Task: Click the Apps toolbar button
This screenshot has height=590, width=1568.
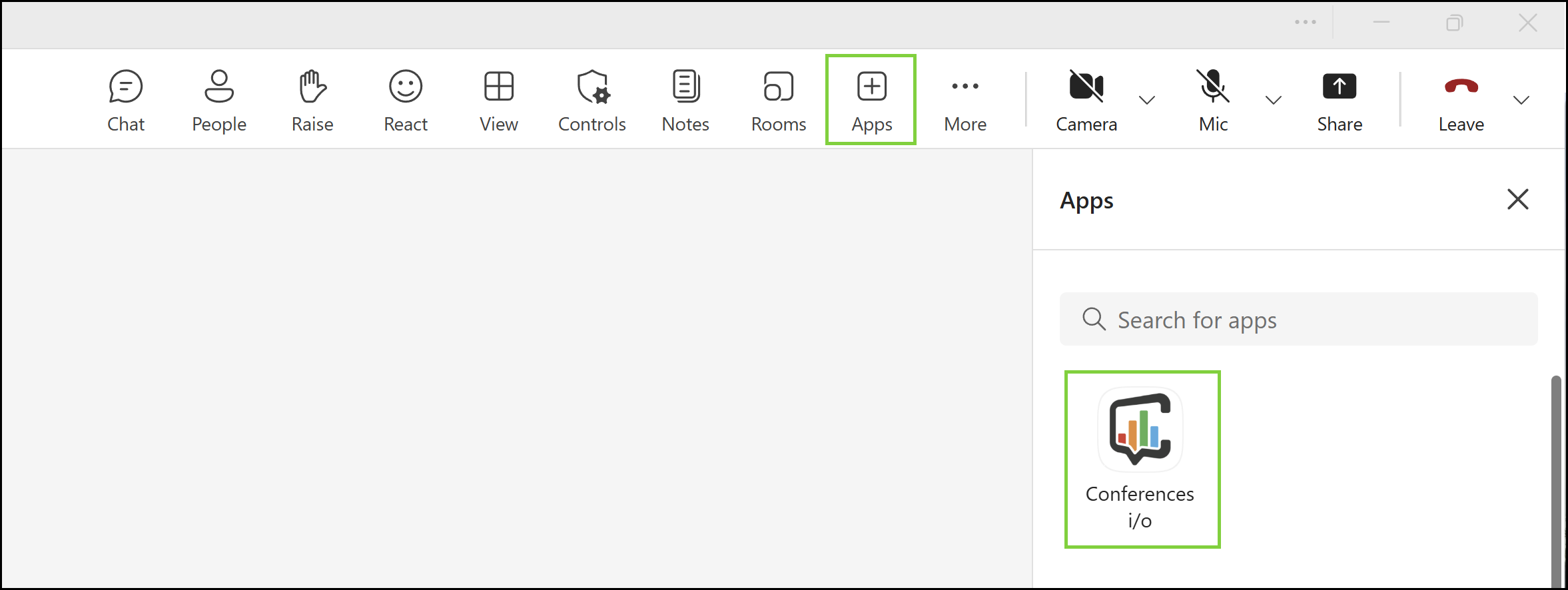Action: (x=871, y=100)
